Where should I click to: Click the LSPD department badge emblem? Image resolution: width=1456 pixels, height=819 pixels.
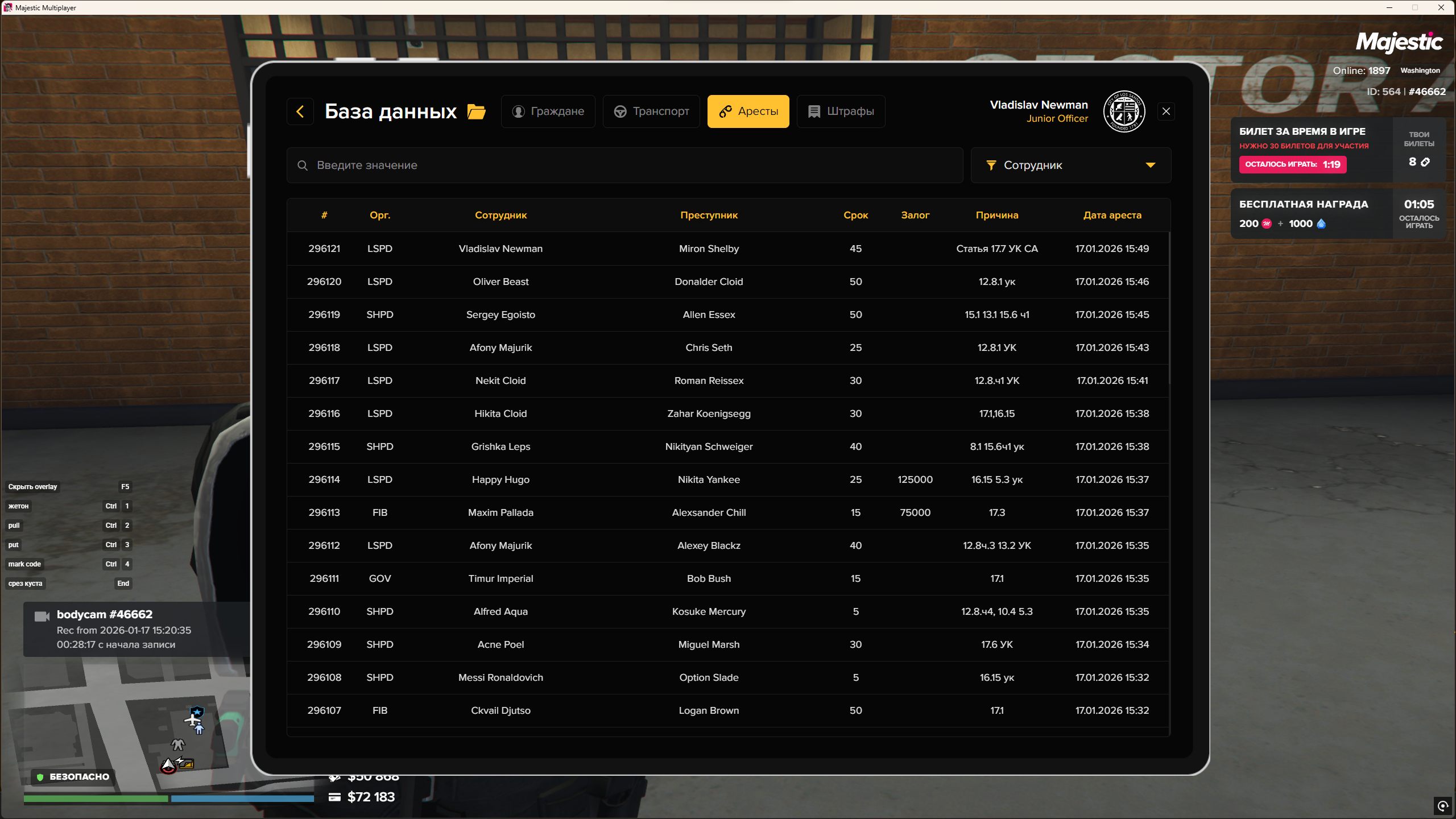click(x=1124, y=111)
